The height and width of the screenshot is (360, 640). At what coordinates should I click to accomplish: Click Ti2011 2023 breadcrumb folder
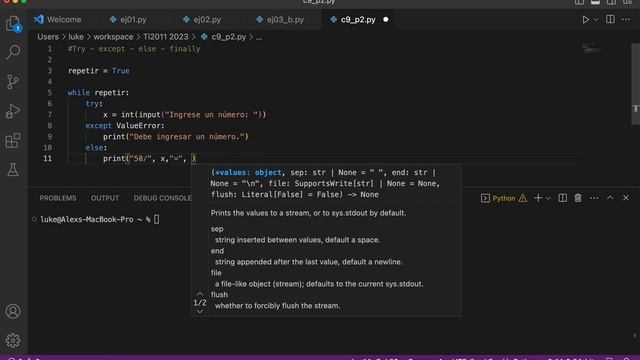coord(166,37)
